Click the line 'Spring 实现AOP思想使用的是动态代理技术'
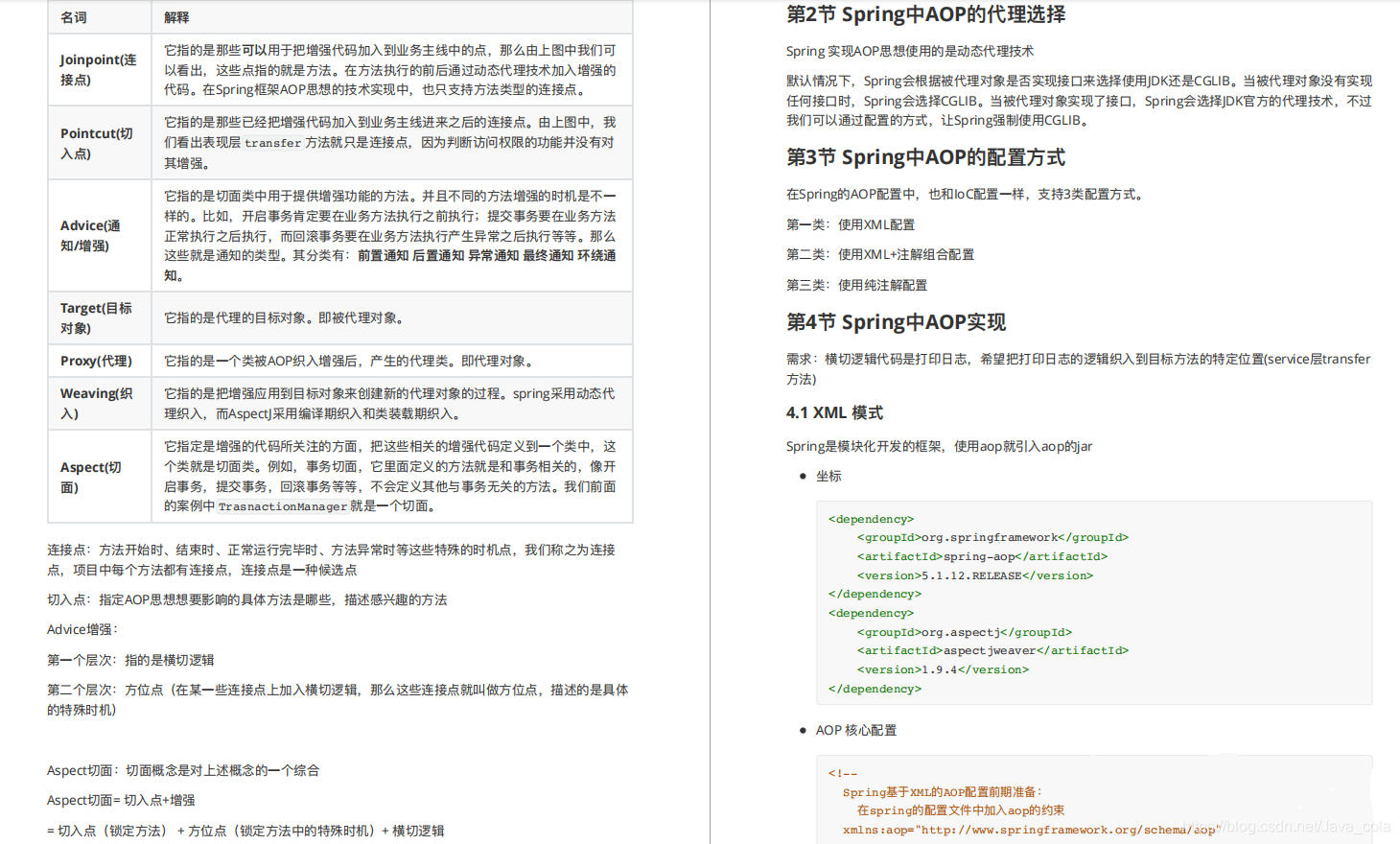Screen dimensions: 1400x844 [x=910, y=51]
